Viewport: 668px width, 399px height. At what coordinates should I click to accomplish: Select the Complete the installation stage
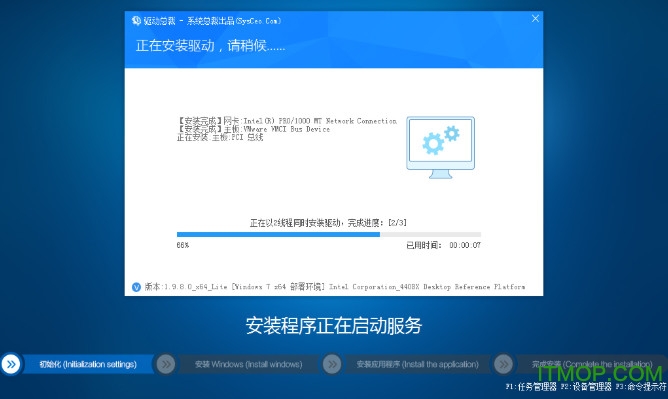point(592,365)
